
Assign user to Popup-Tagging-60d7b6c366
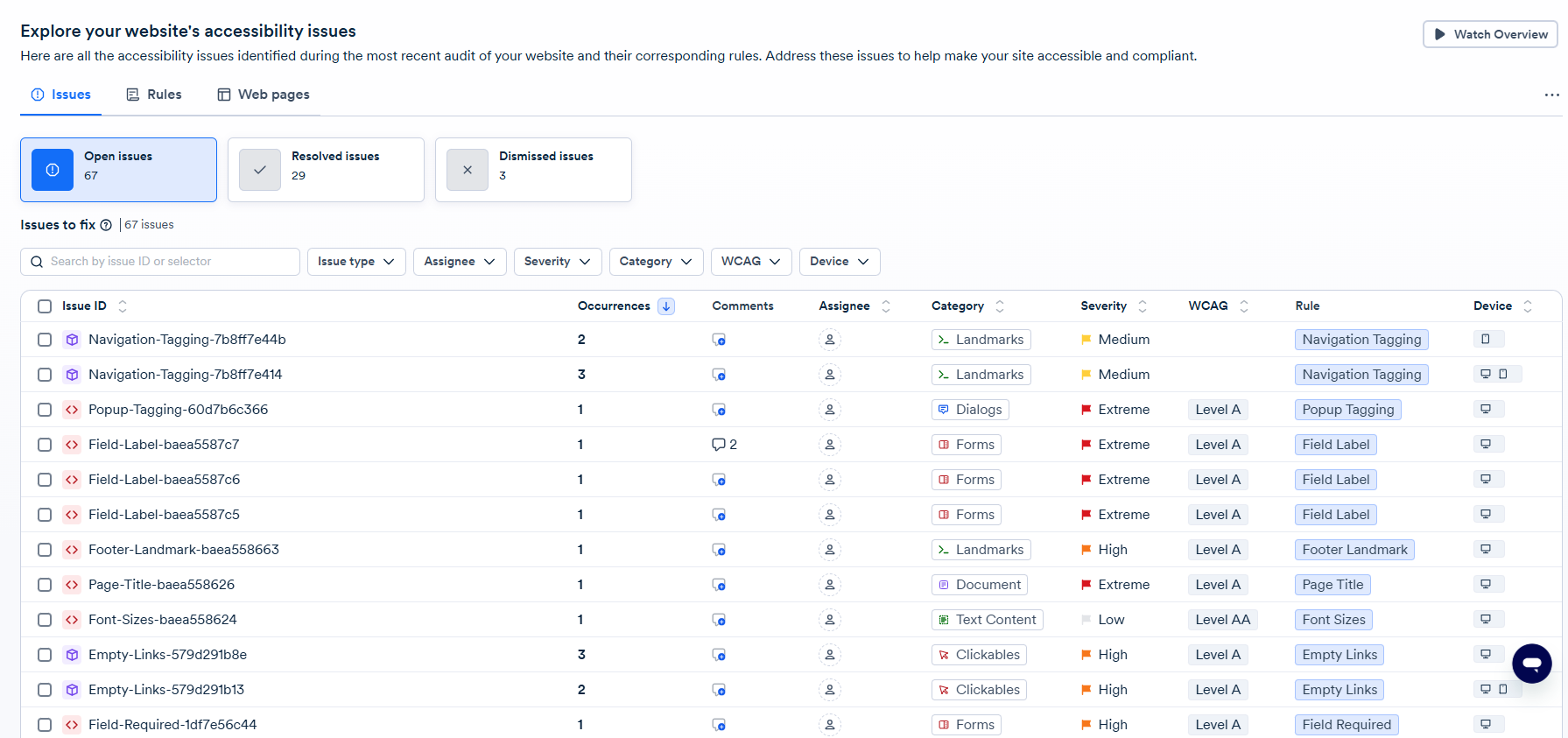click(x=830, y=410)
